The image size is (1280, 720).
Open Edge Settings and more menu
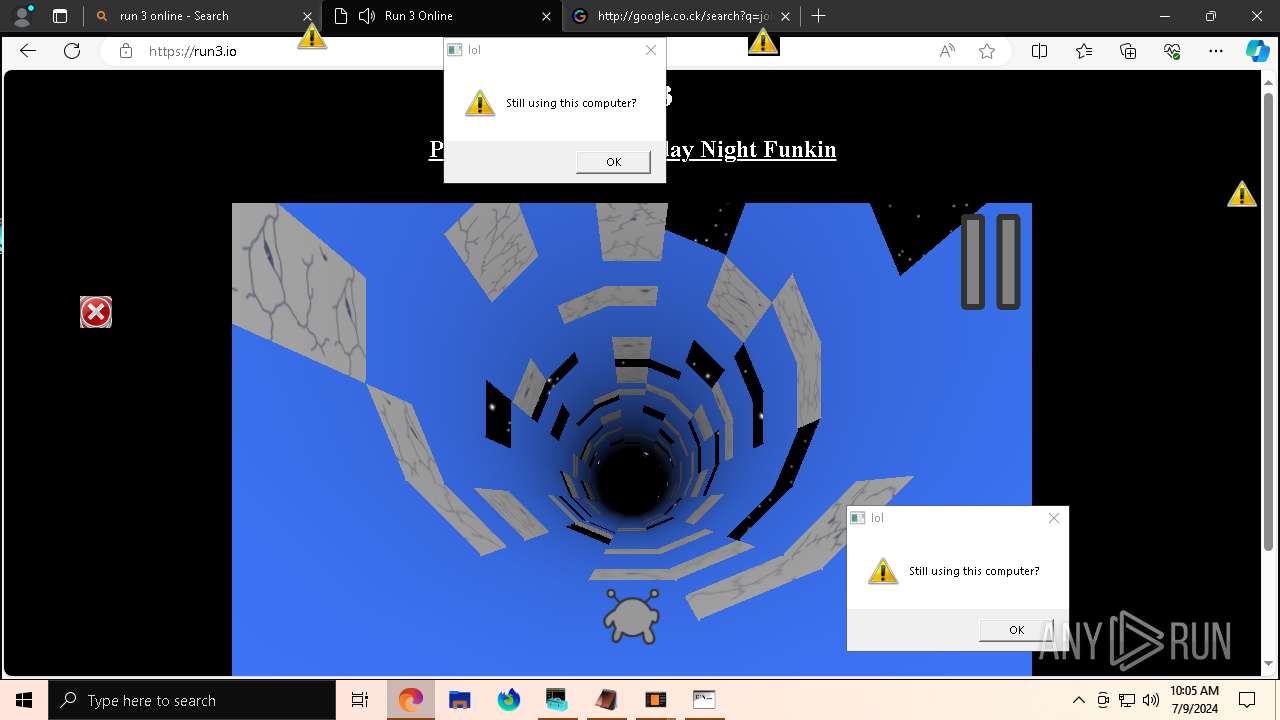coord(1216,51)
